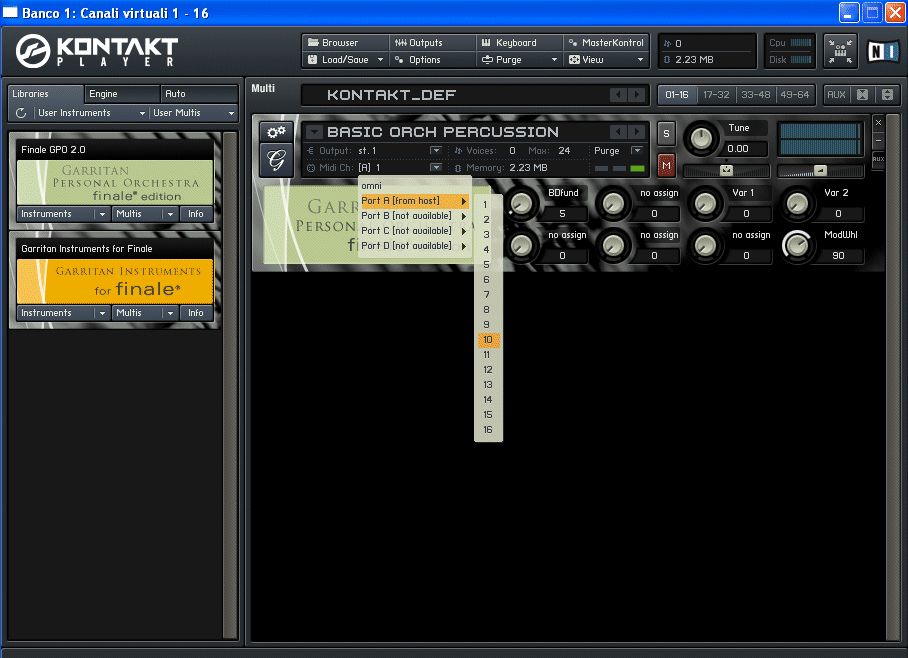Toggle the Browser panel
The image size is (908, 658).
pos(345,43)
